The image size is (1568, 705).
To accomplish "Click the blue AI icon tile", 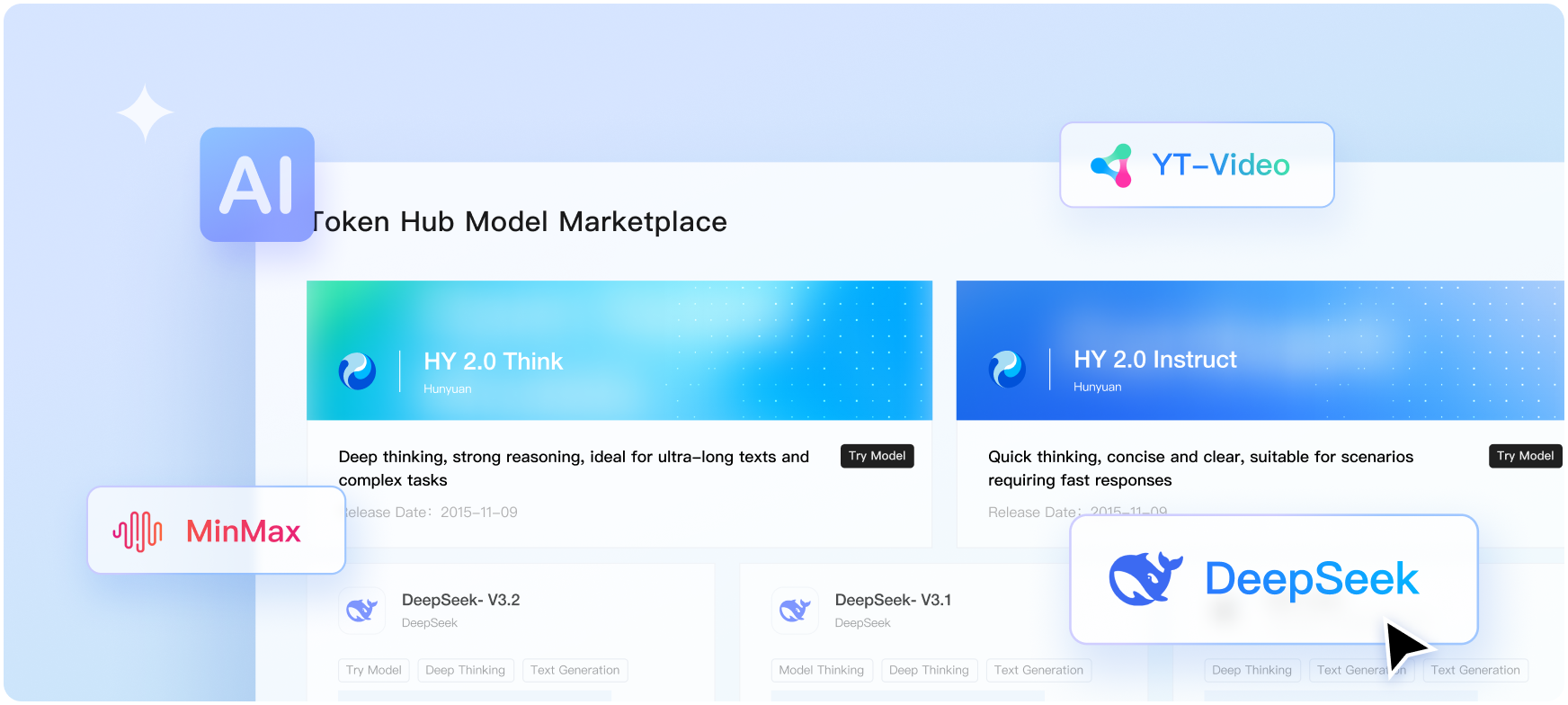I will [x=257, y=184].
